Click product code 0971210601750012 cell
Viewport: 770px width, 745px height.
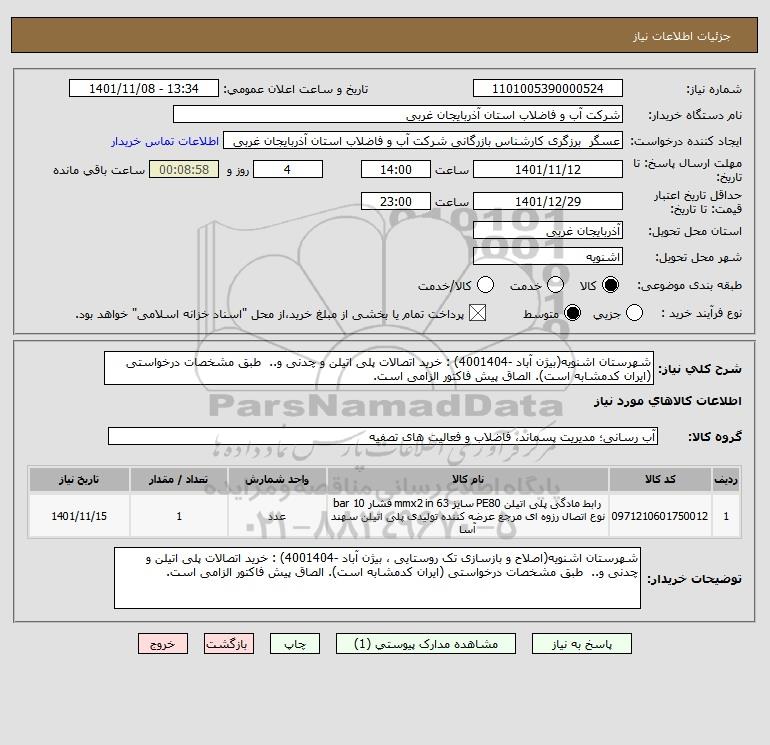660,516
